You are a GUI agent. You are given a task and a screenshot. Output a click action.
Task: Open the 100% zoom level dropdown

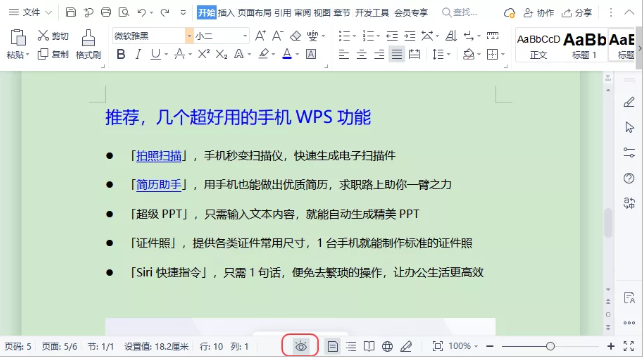463,346
